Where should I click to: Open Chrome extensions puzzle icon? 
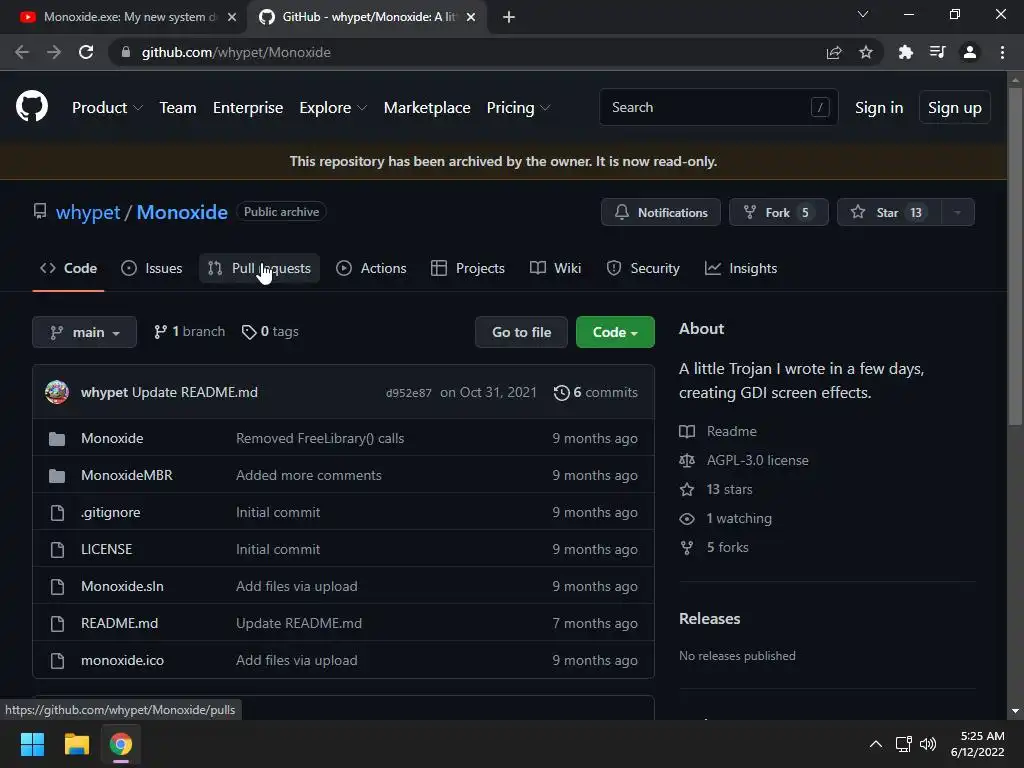click(x=906, y=52)
